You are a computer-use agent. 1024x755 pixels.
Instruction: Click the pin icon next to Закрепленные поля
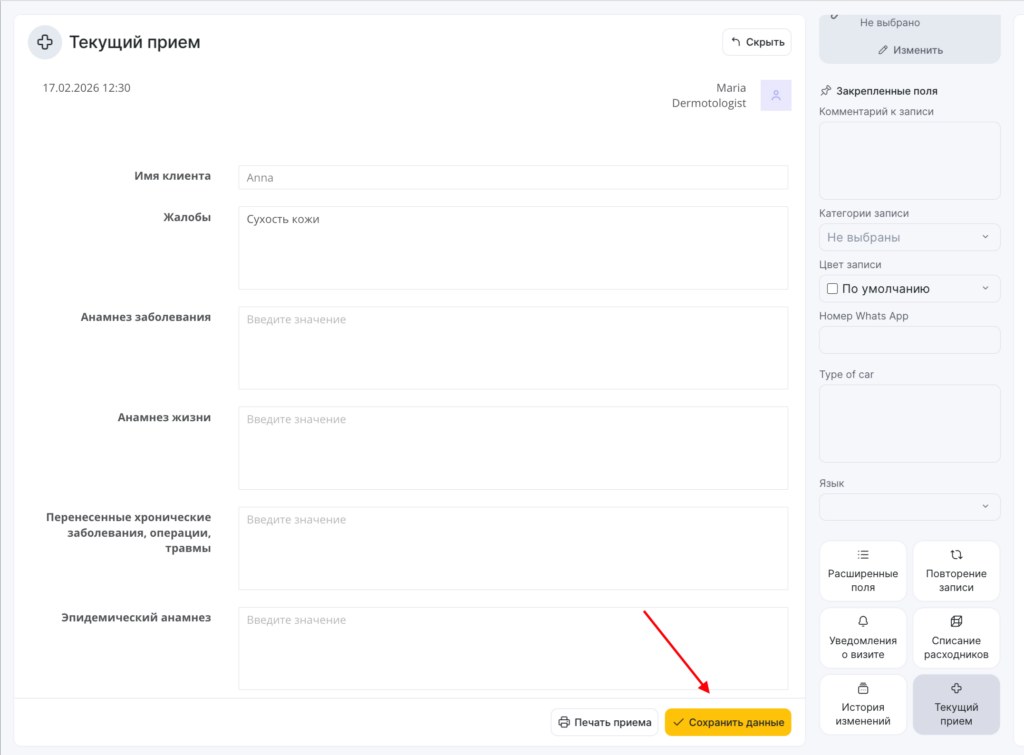point(826,90)
